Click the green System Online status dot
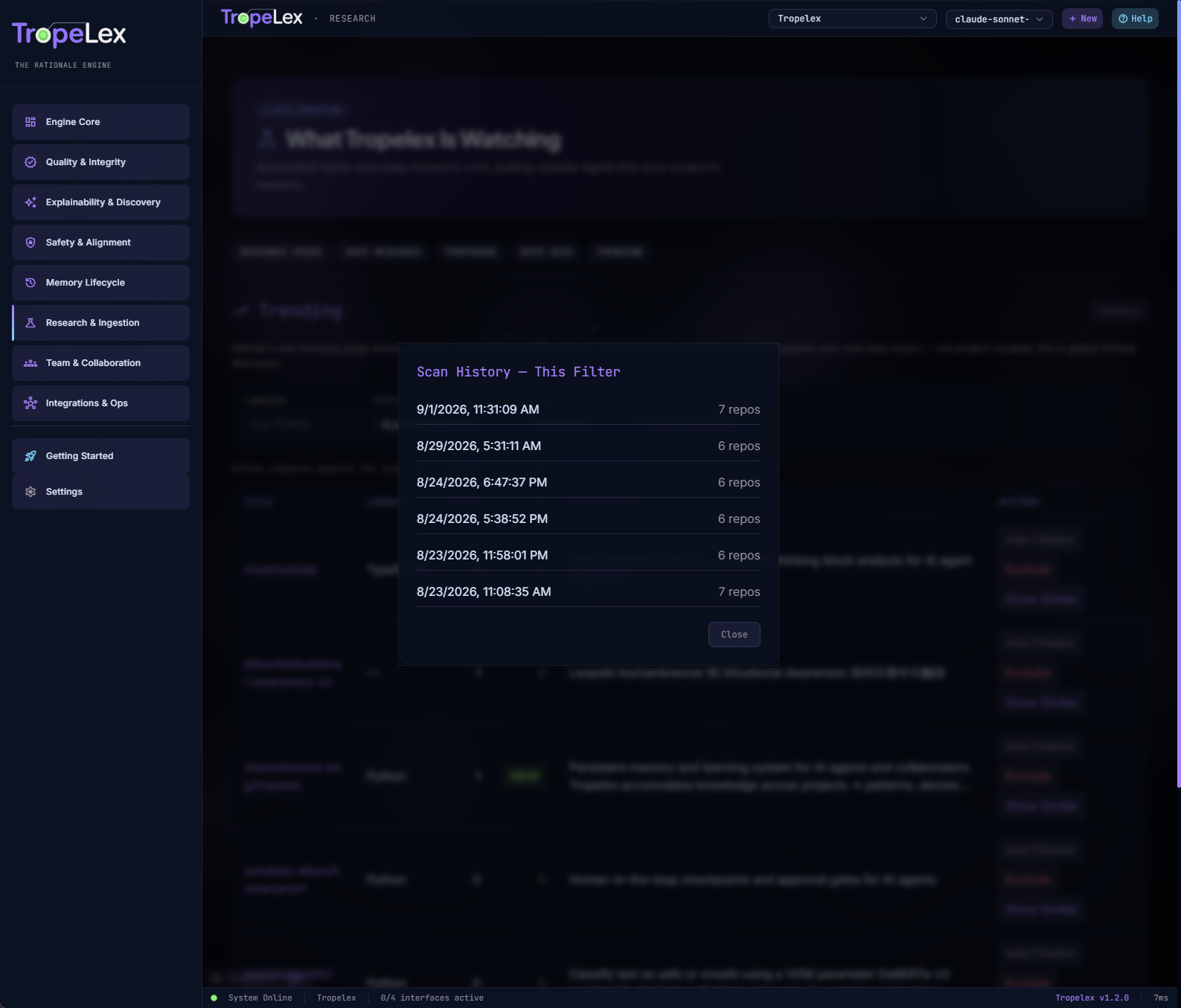 214,998
